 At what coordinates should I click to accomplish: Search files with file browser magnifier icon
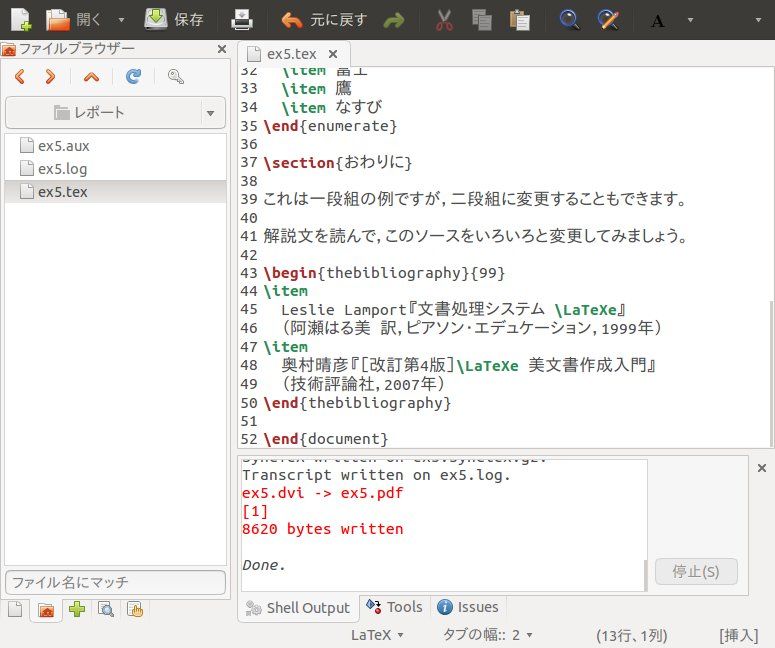(176, 77)
